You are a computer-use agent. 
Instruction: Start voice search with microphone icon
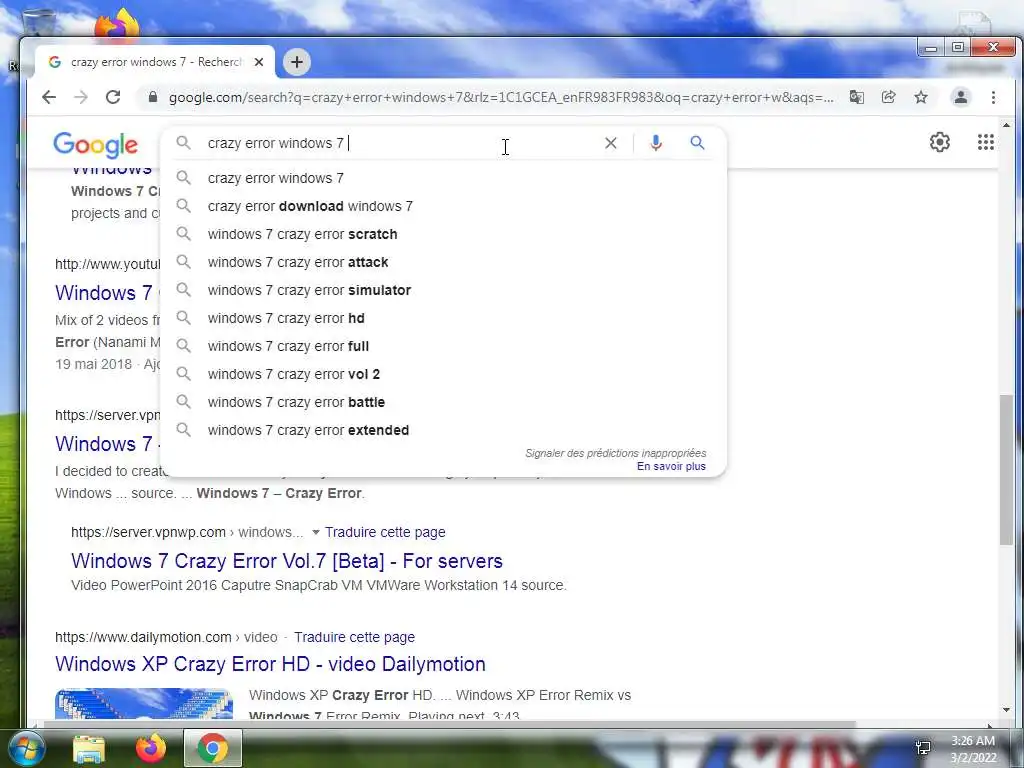(x=656, y=143)
